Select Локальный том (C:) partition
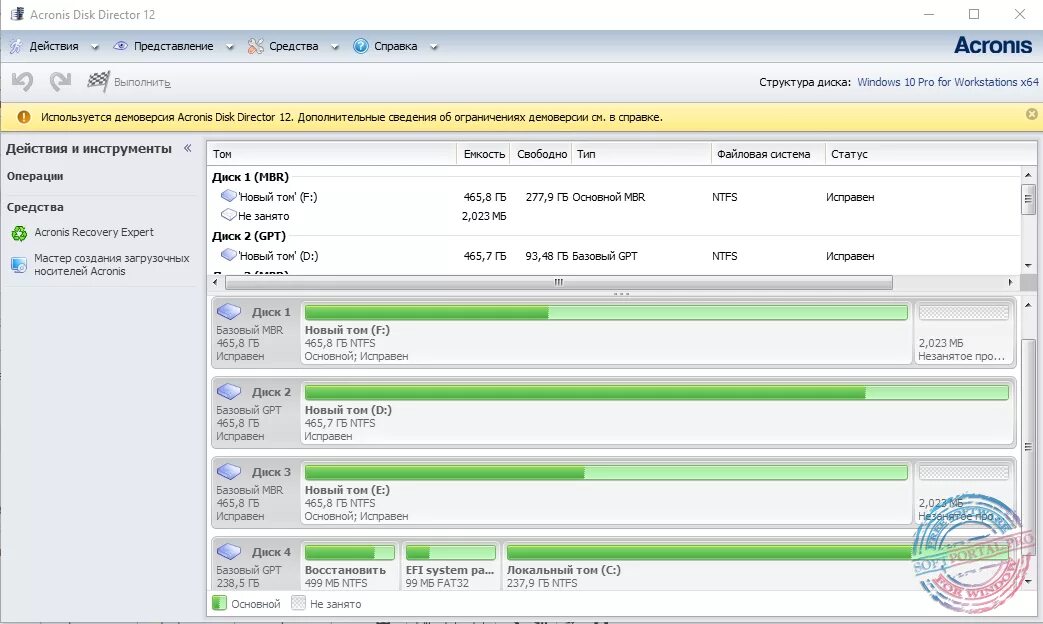Viewport: 1043px width, 624px height. (758, 565)
